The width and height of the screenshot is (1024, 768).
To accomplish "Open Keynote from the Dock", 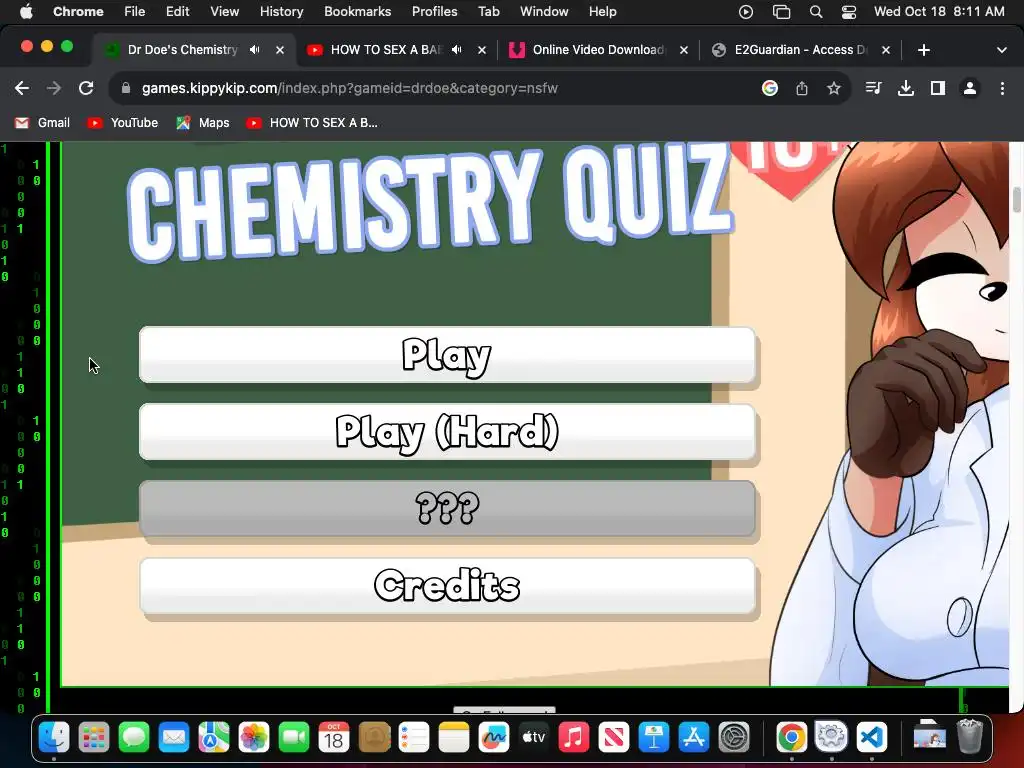I will click(654, 738).
